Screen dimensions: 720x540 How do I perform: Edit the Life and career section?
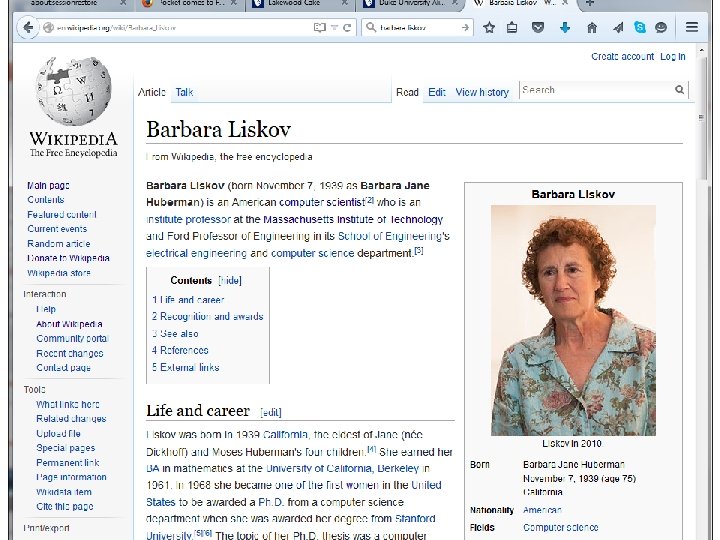coord(270,412)
